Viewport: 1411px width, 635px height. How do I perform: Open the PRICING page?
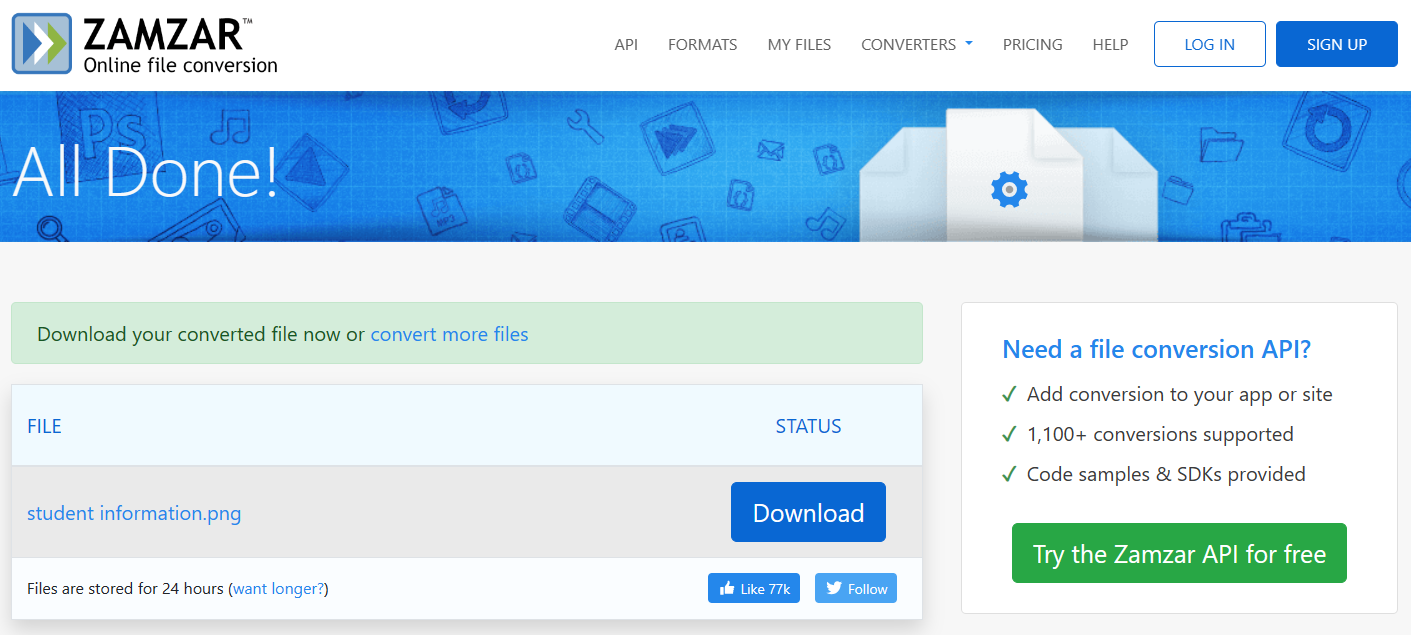[x=1032, y=44]
